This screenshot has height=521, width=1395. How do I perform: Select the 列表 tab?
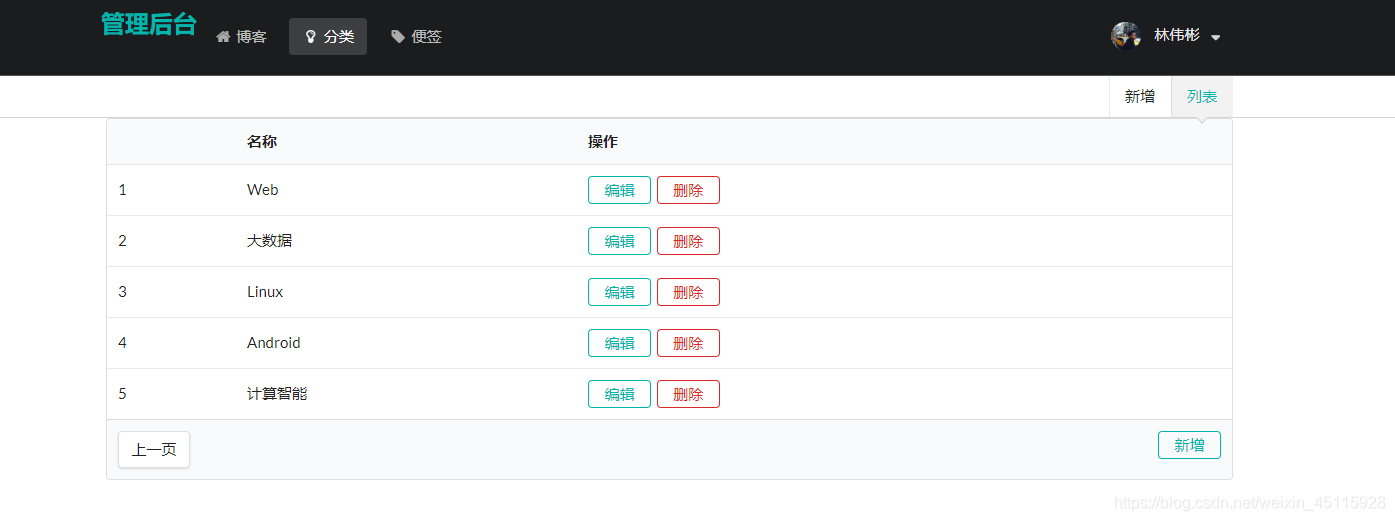click(1202, 97)
